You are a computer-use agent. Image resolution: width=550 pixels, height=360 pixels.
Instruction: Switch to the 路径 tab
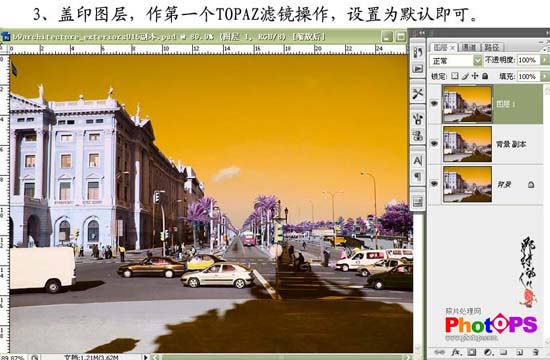coord(491,47)
